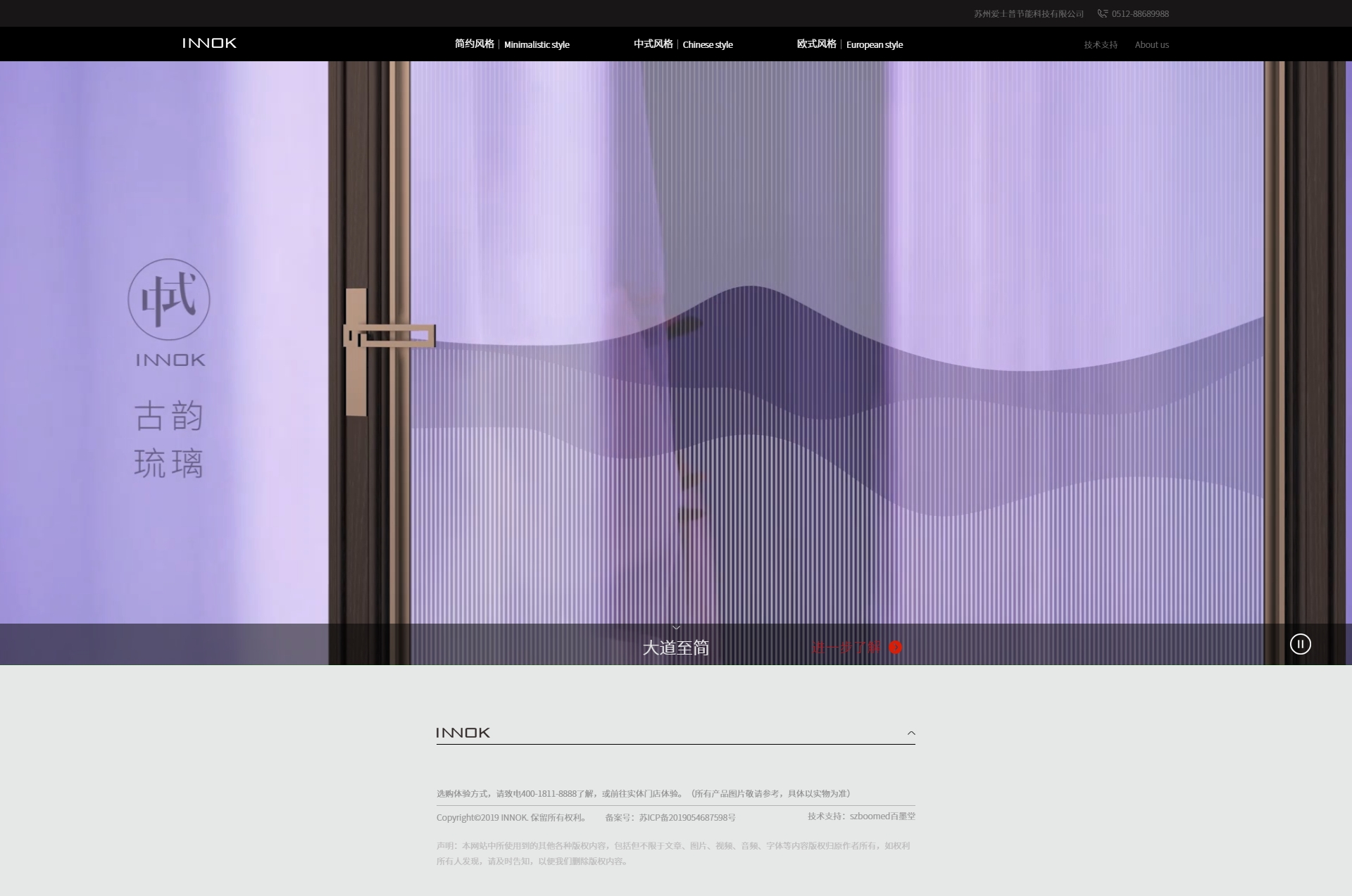This screenshot has width=1352, height=896.
Task: Open the 苏ICP备 record number link
Action: [687, 817]
